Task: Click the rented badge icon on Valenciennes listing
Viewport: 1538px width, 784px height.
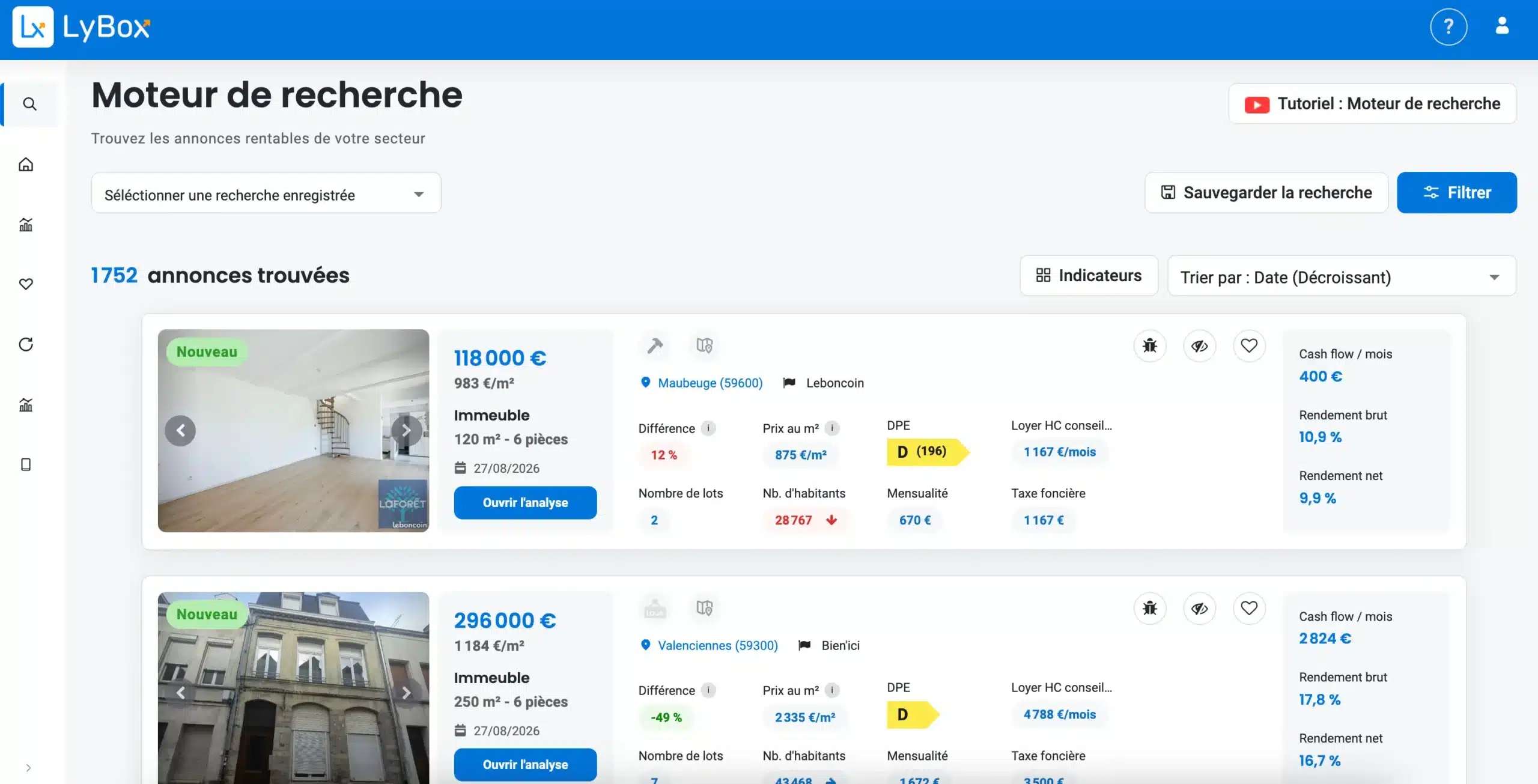Action: [x=655, y=608]
